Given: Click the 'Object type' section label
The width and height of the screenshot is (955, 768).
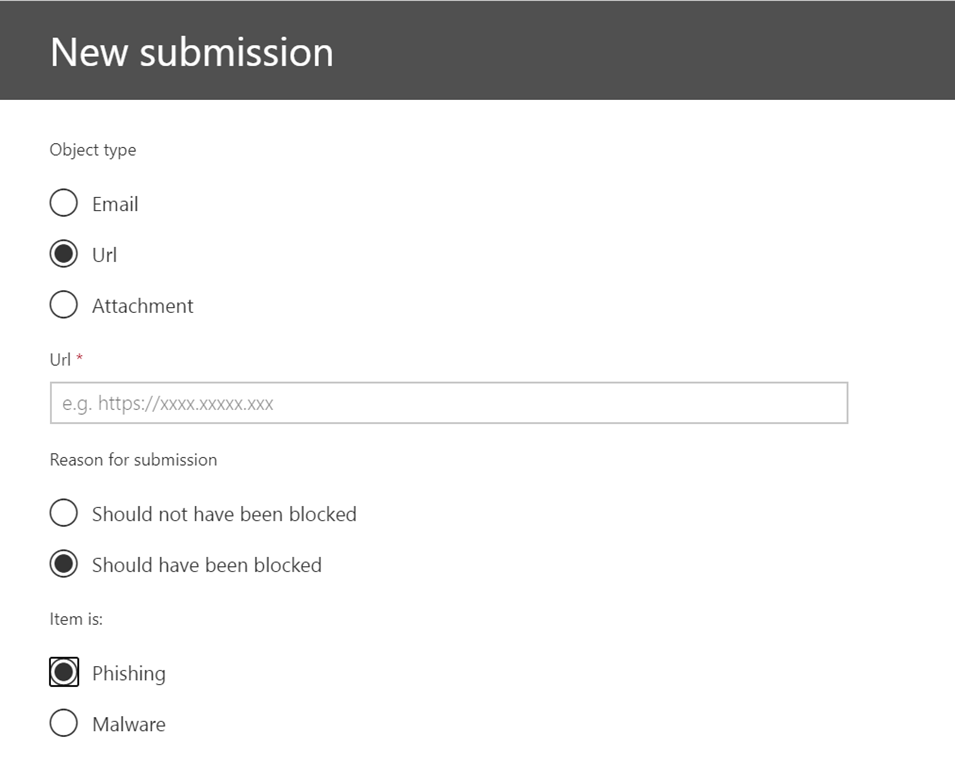Looking at the screenshot, I should 93,150.
